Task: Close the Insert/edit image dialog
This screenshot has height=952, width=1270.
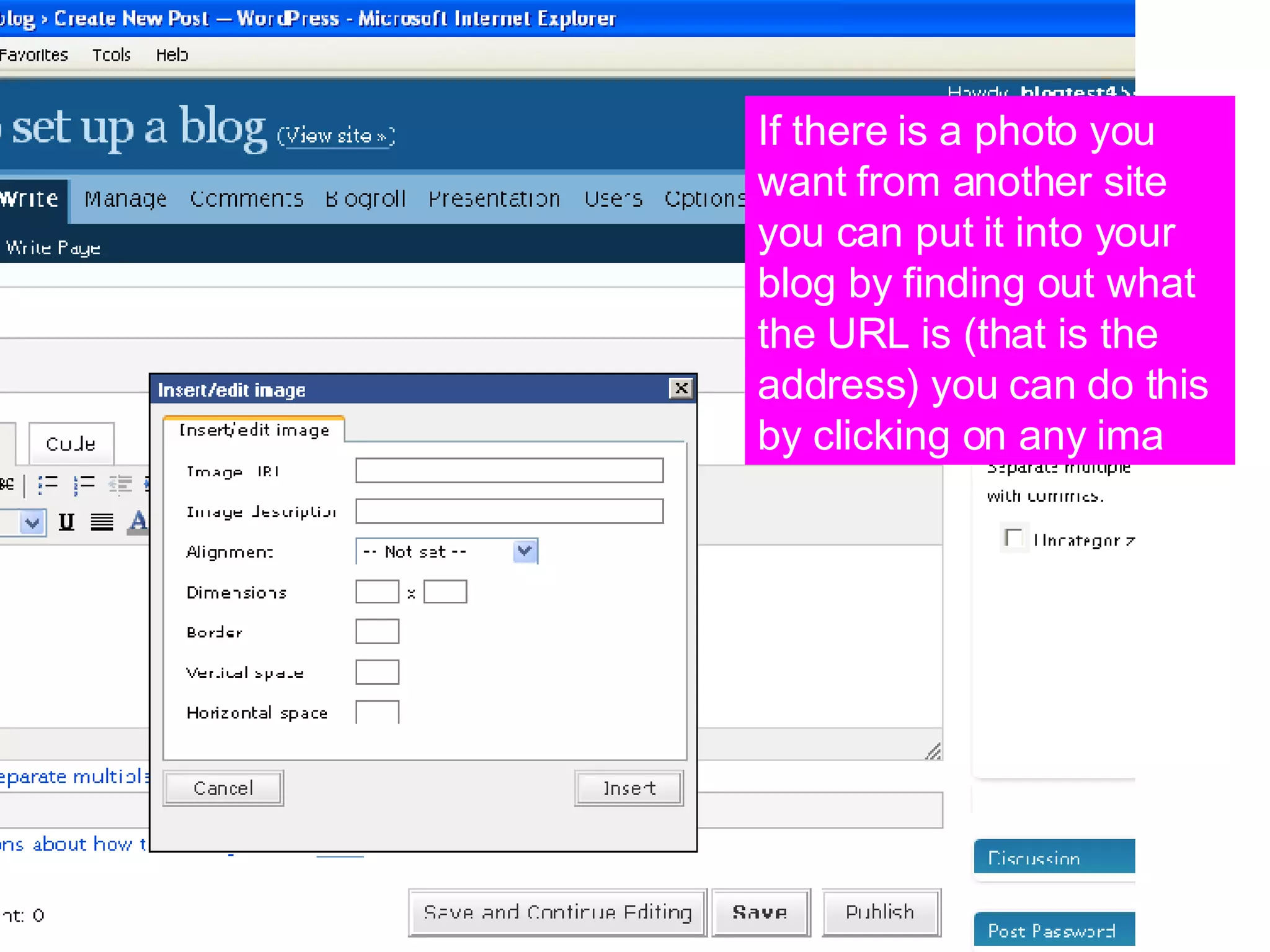Action: 681,389
